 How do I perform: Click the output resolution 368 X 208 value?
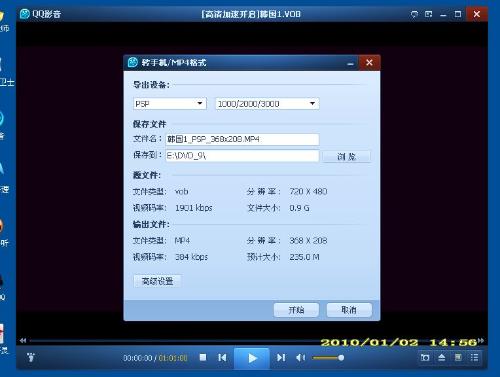[x=308, y=240]
